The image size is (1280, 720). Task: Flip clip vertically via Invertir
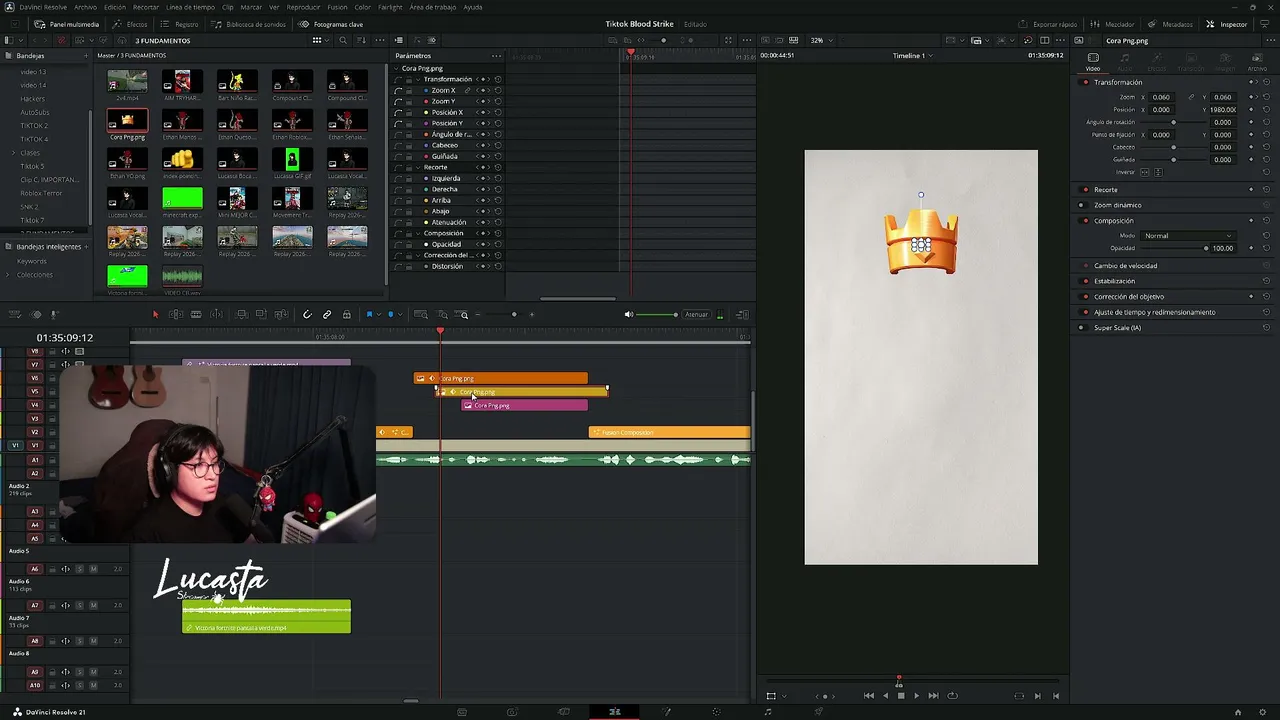coord(1159,172)
